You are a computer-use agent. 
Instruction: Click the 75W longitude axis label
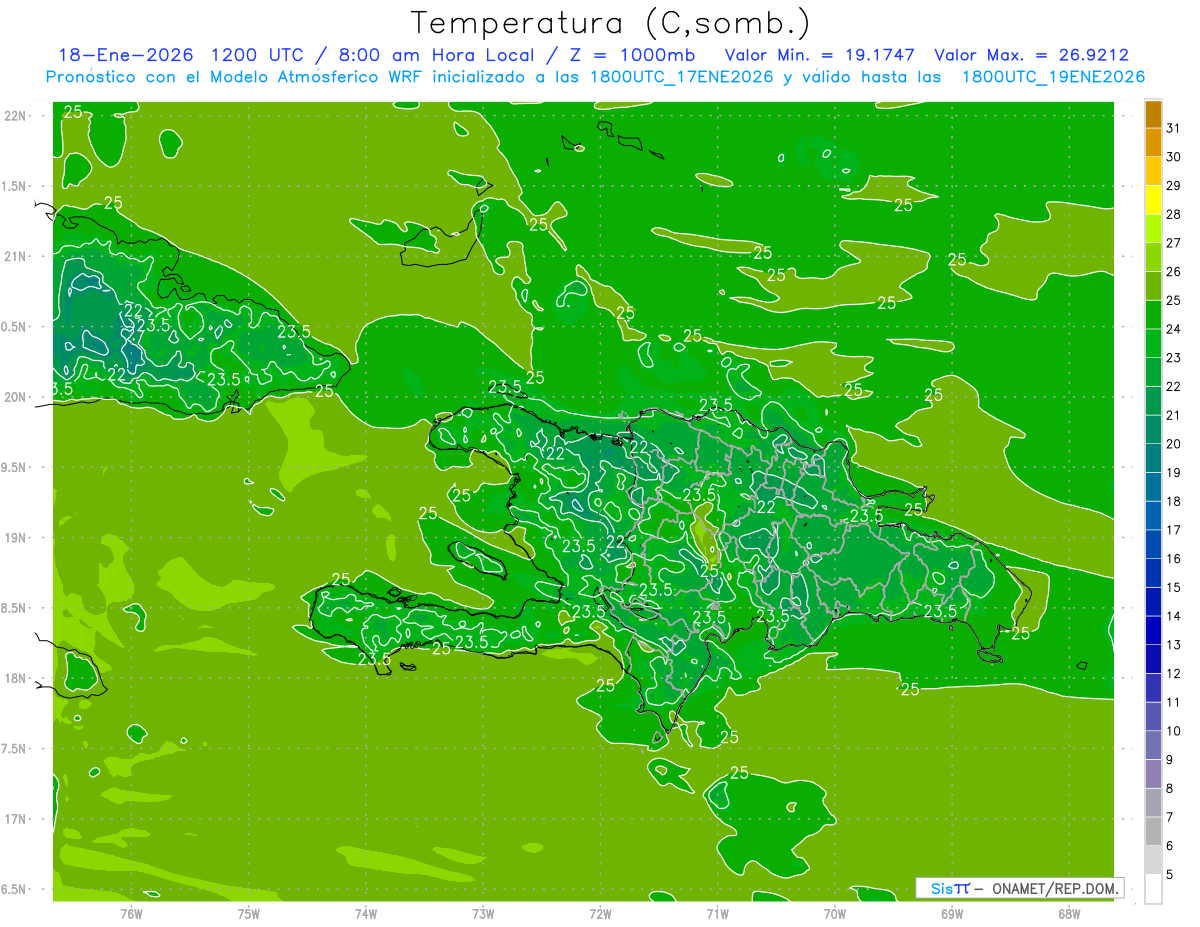pyautogui.click(x=249, y=913)
